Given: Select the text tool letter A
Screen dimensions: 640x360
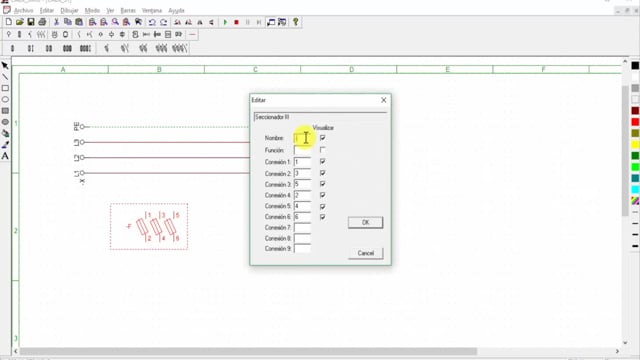Looking at the screenshot, I should 5,156.
